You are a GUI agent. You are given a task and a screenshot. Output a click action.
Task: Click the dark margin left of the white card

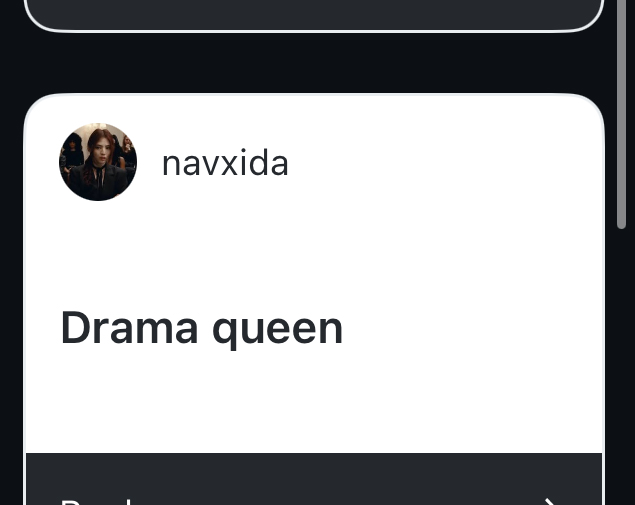point(11,300)
